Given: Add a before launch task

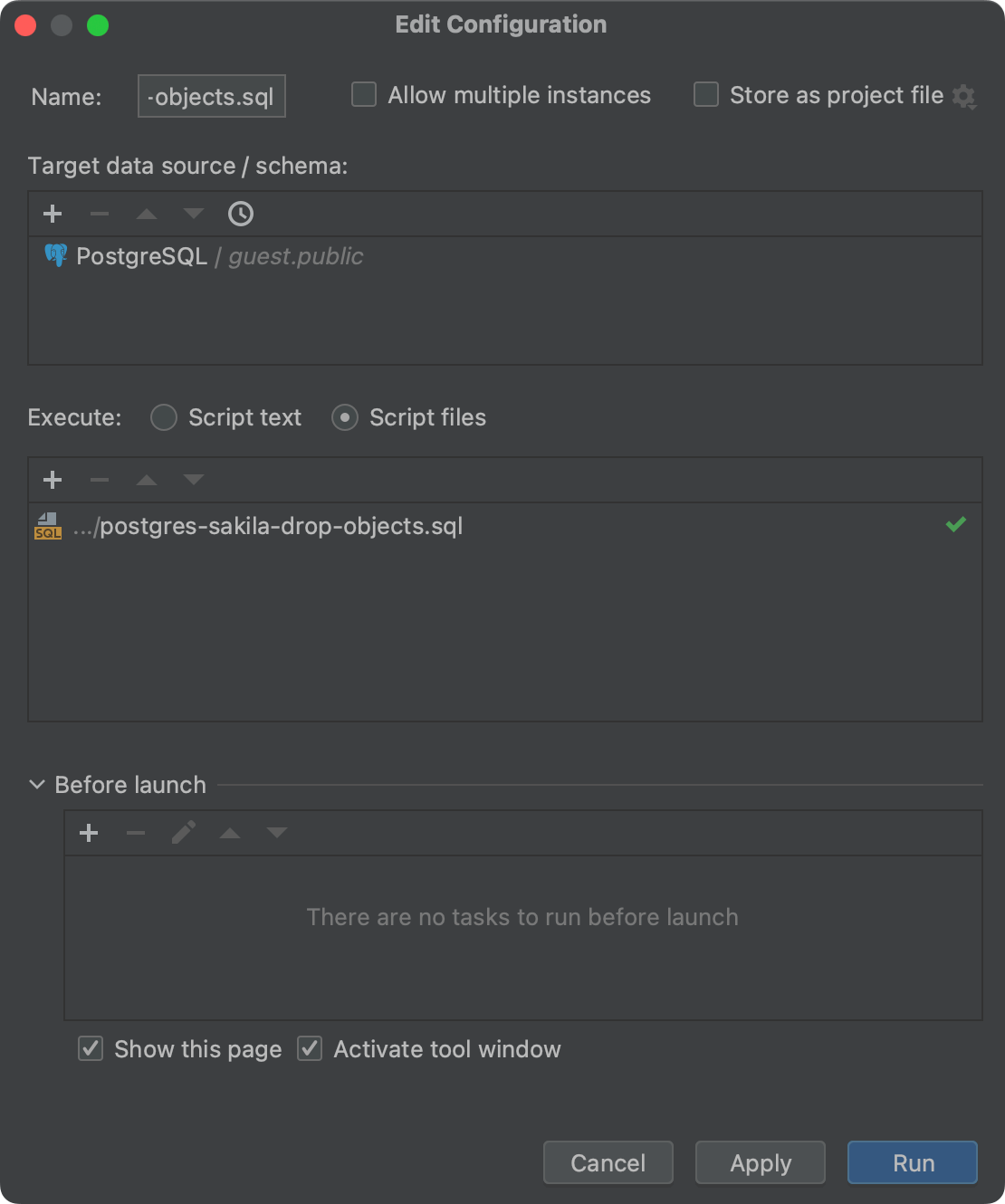Looking at the screenshot, I should coord(89,833).
